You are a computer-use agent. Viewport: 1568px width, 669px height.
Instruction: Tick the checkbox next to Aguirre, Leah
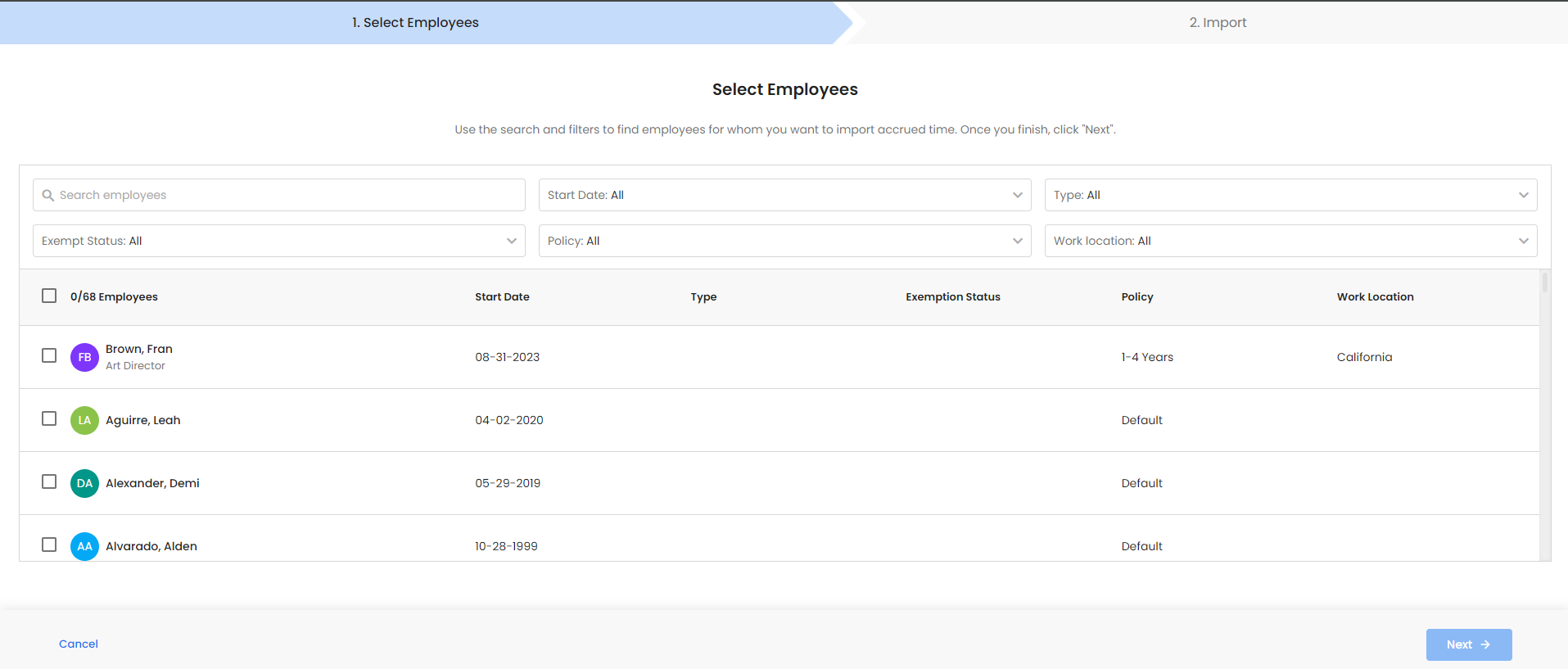[49, 418]
